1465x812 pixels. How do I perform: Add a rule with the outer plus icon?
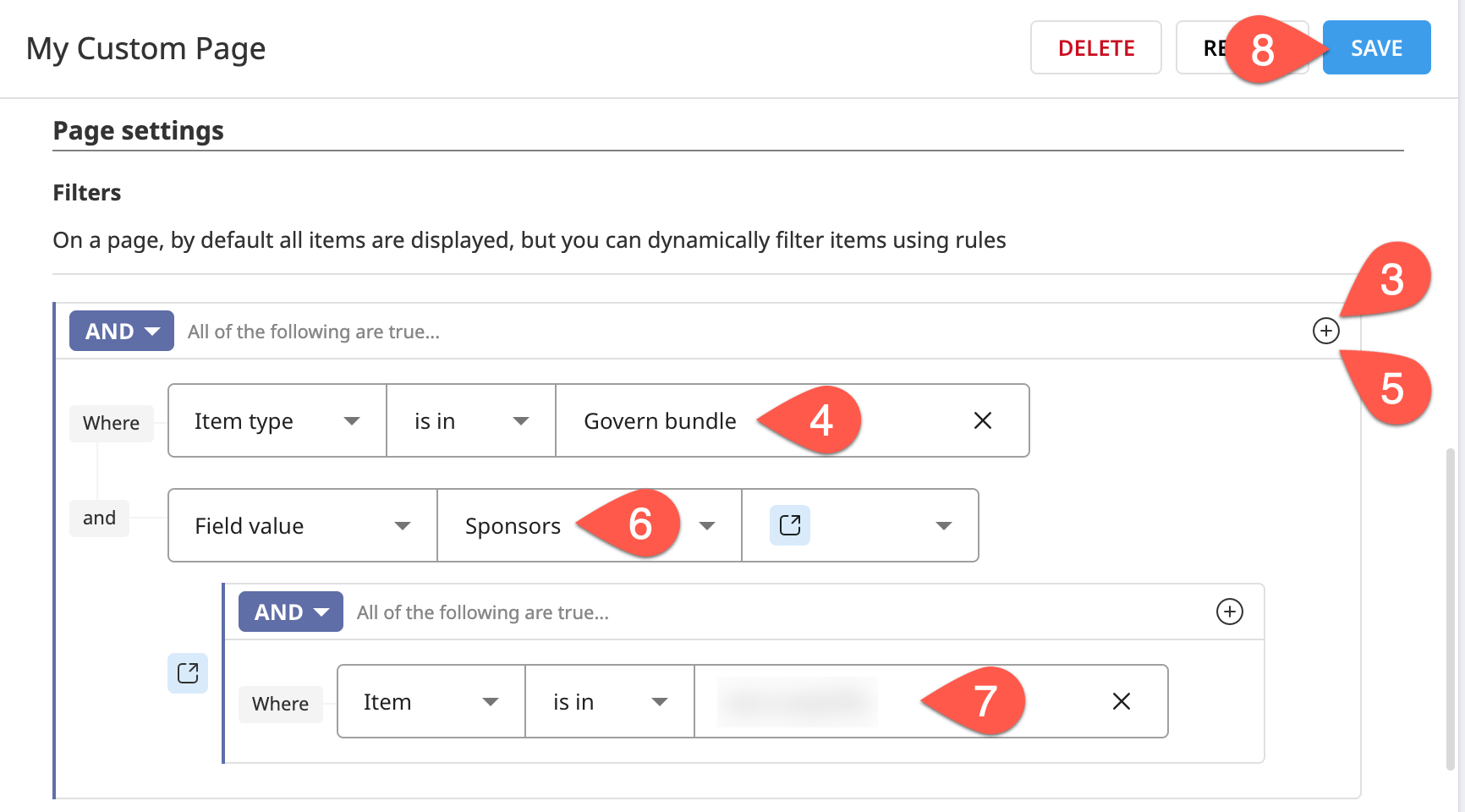pyautogui.click(x=1325, y=331)
